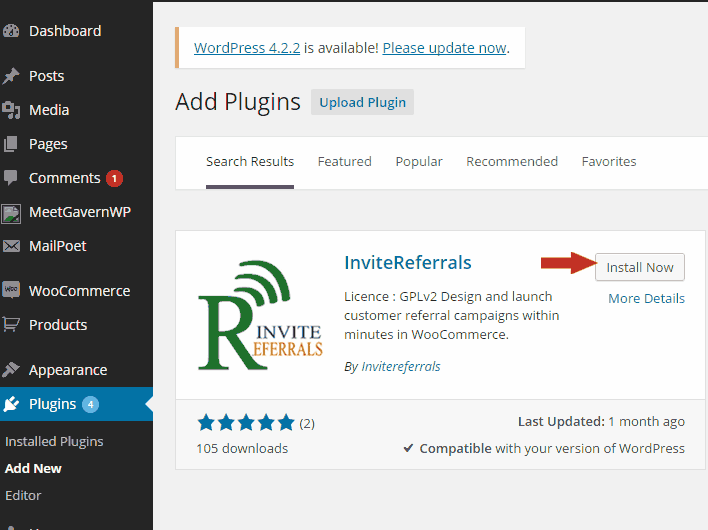Click the Dashboard gauge icon
Viewport: 708px width, 530px height.
tap(11, 31)
